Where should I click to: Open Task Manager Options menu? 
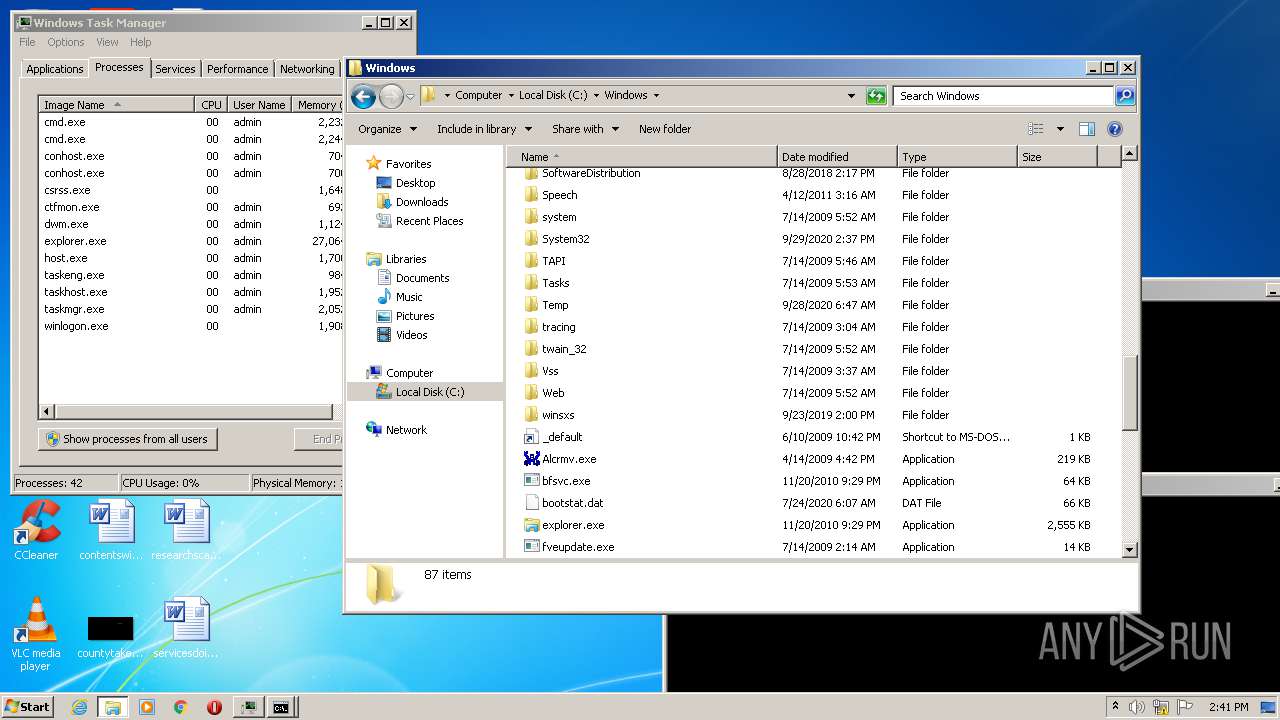point(66,42)
